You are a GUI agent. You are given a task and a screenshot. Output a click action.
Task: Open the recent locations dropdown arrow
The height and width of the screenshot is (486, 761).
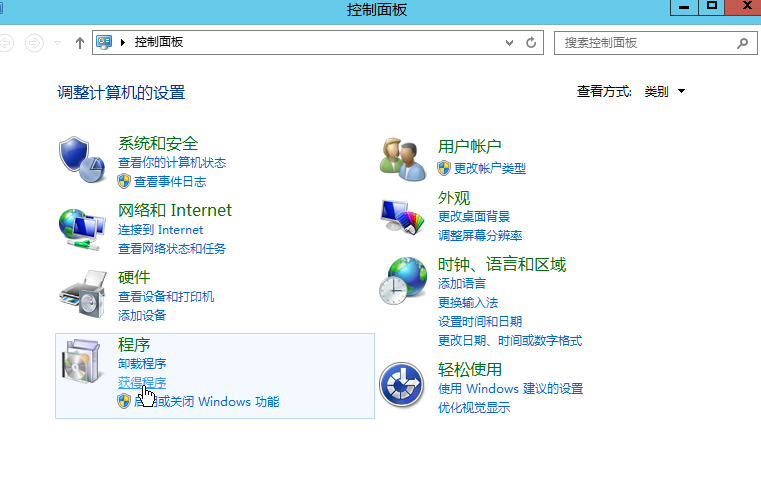point(57,43)
